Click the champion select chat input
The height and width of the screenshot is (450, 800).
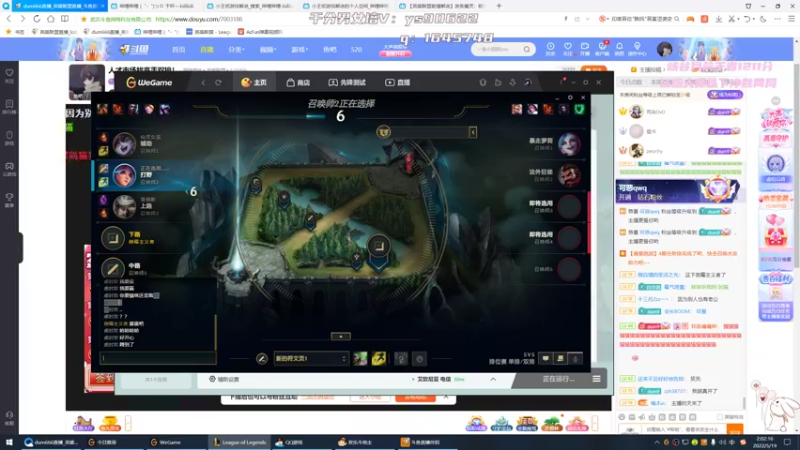[x=158, y=358]
